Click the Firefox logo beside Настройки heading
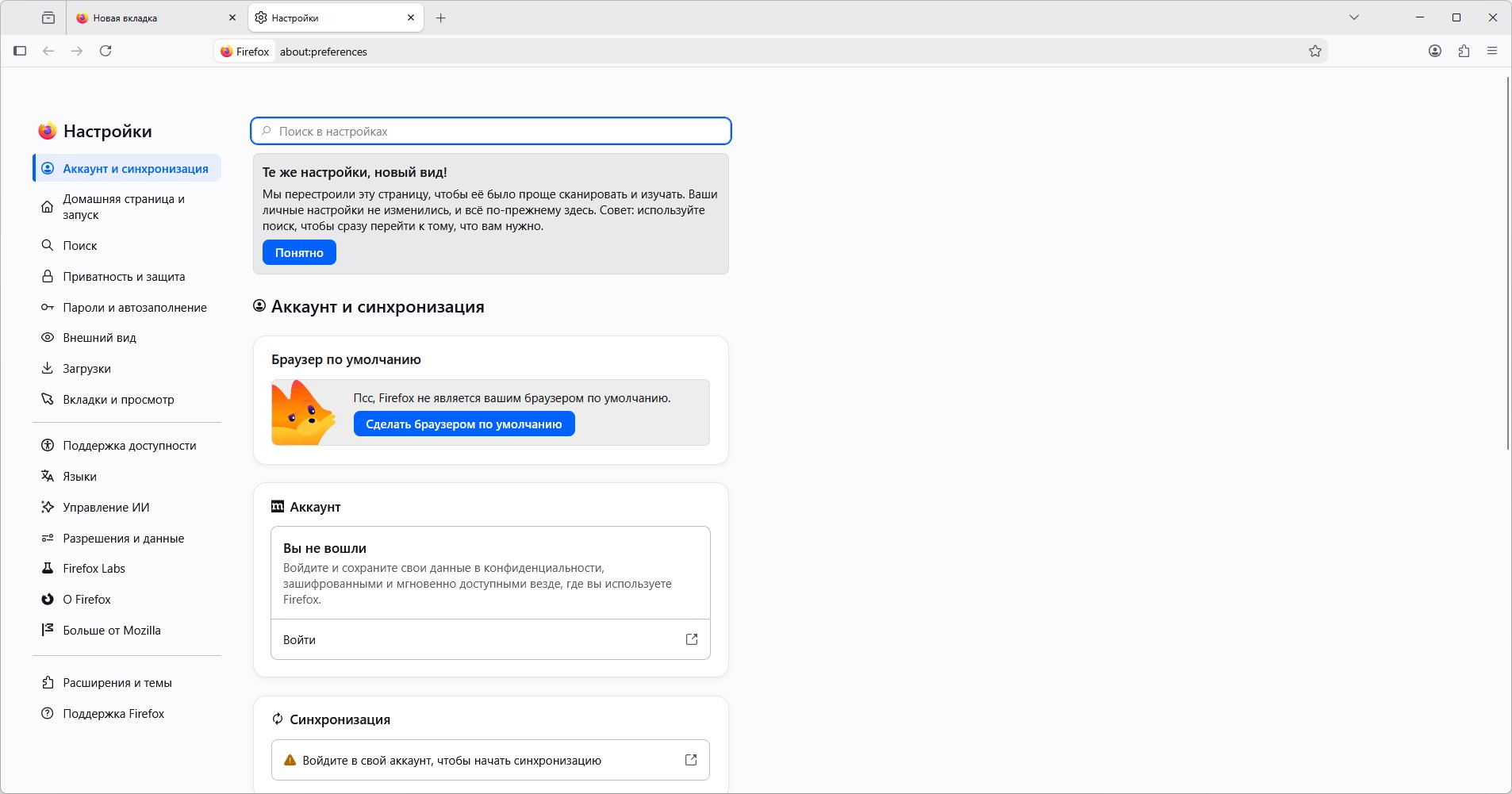 point(48,131)
